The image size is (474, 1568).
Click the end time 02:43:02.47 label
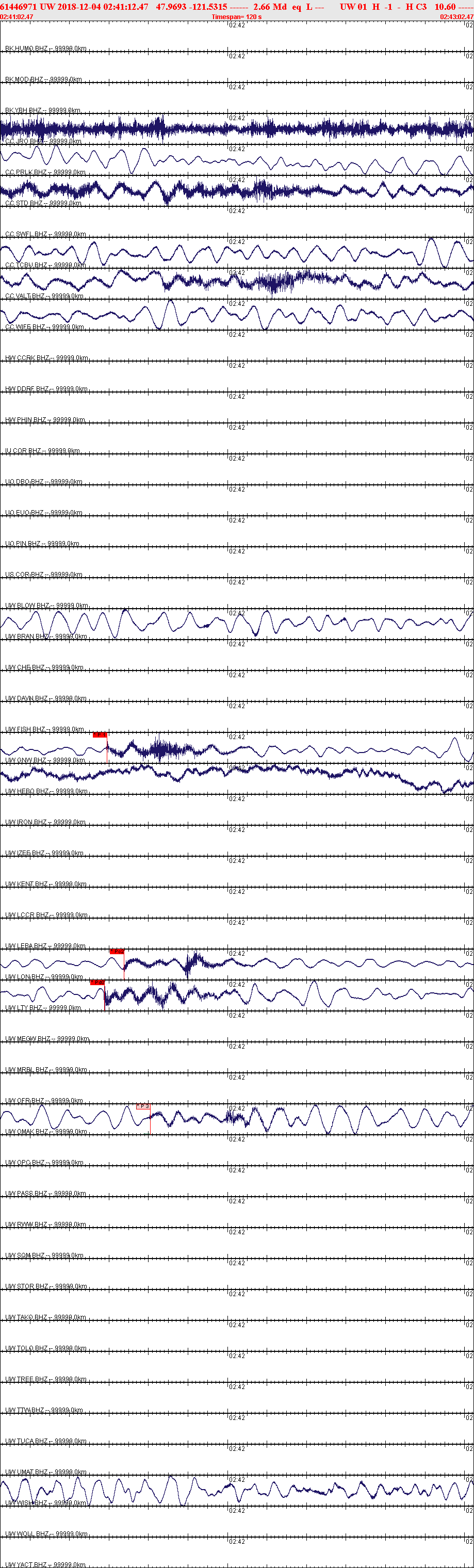[457, 17]
